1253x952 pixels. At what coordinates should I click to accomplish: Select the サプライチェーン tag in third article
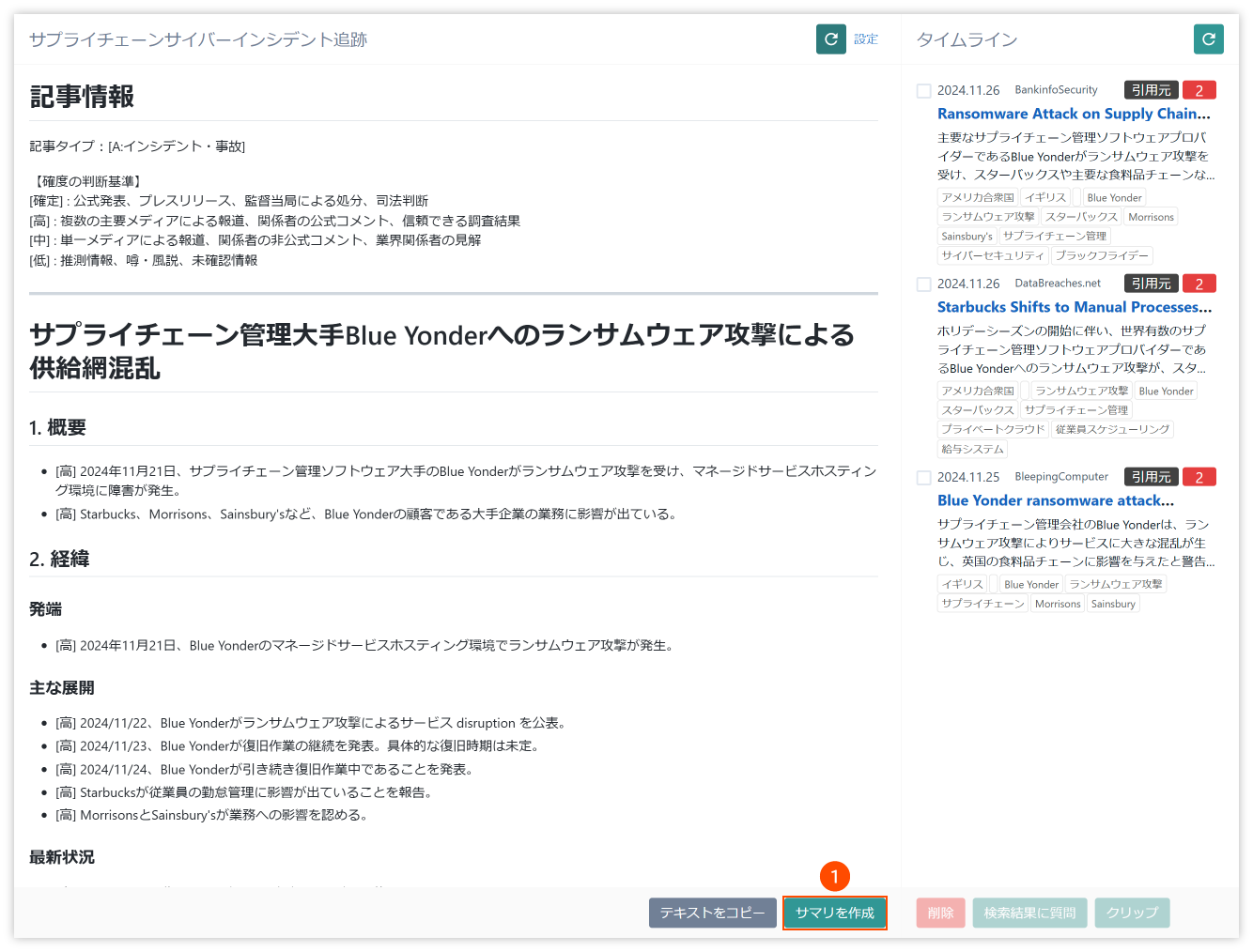[x=982, y=604]
